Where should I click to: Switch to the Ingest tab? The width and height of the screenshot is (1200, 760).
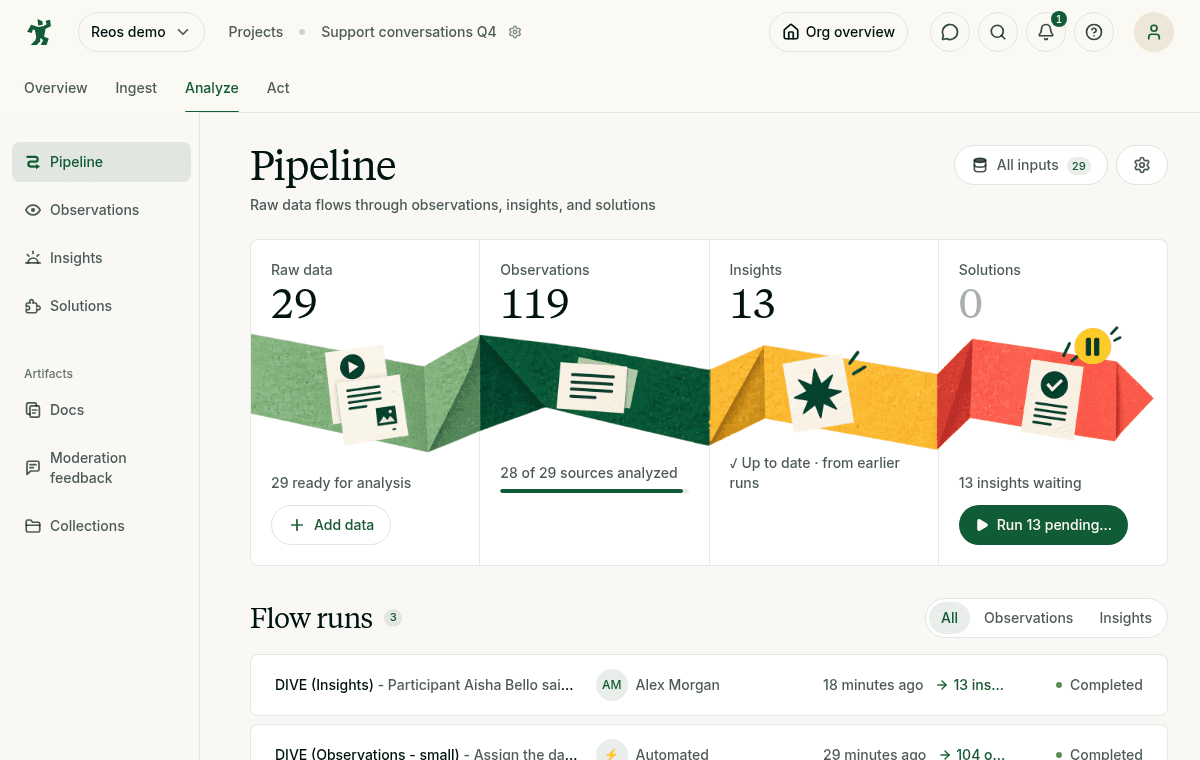click(x=136, y=88)
